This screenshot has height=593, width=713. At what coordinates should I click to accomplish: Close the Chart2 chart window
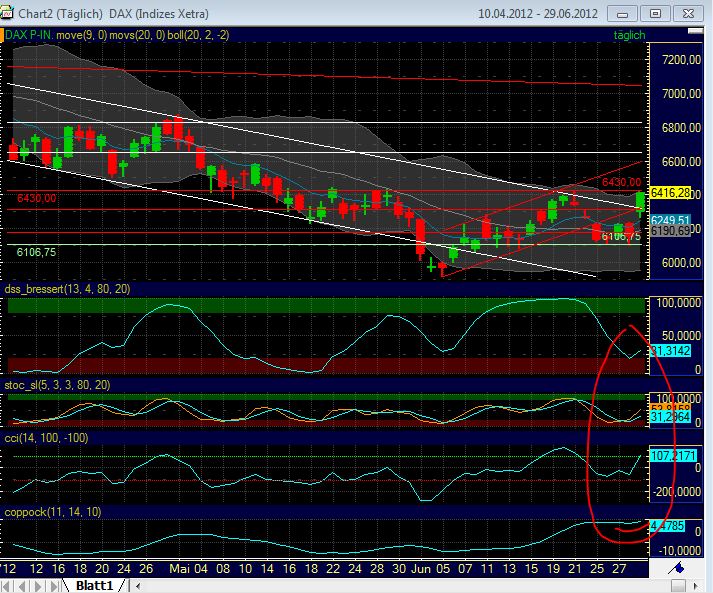tap(688, 14)
